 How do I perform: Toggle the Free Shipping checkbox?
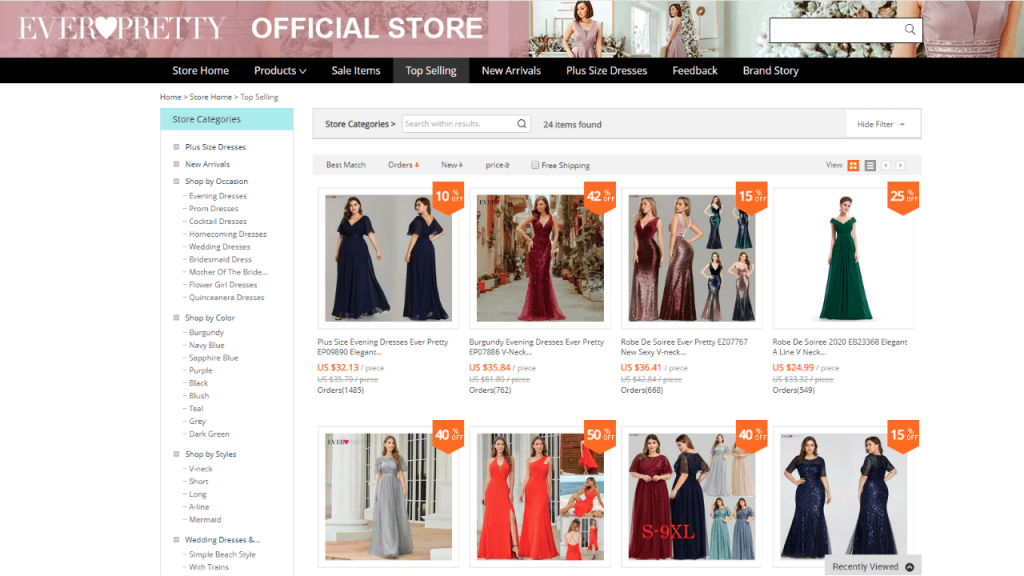[x=535, y=165]
